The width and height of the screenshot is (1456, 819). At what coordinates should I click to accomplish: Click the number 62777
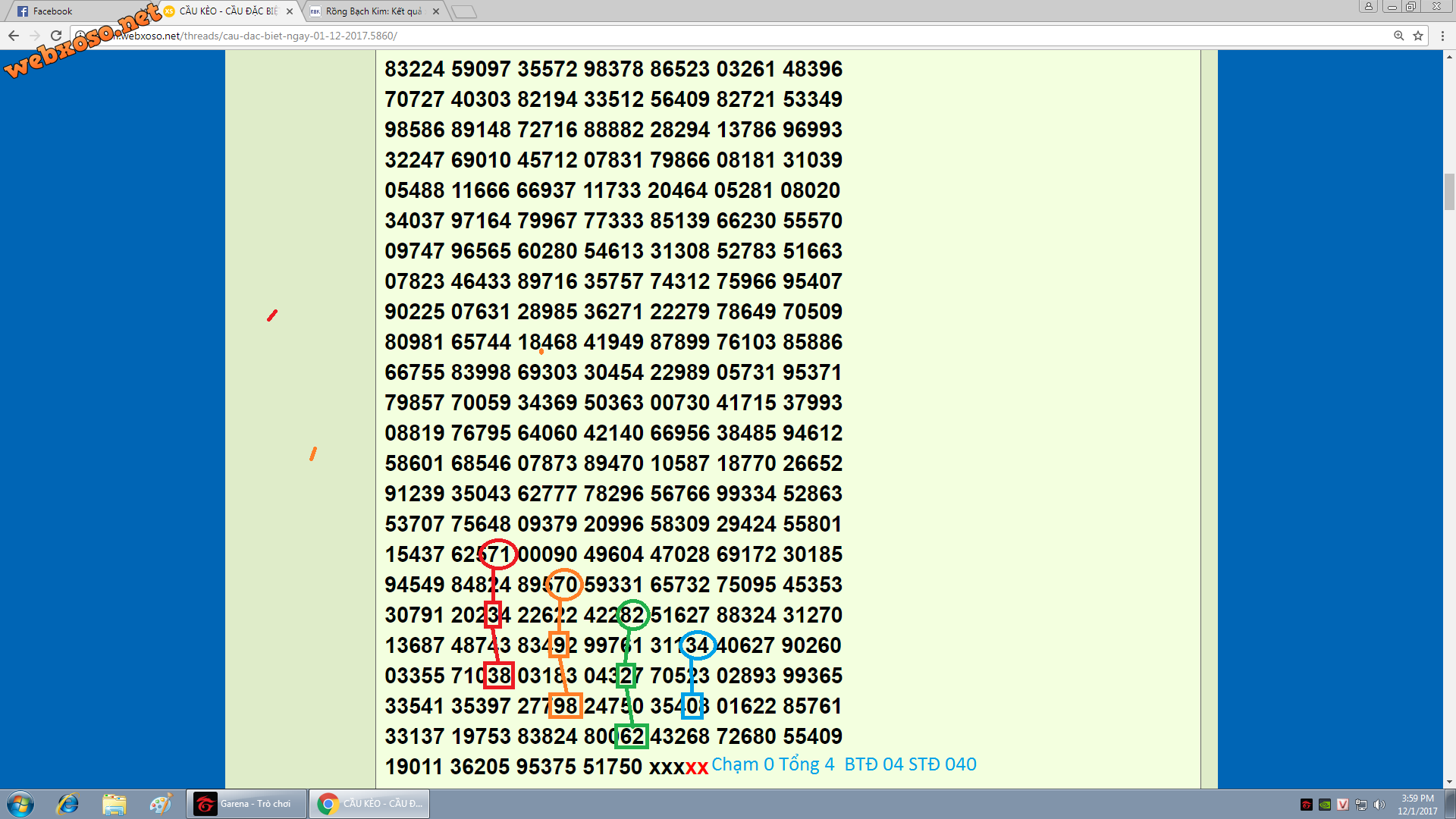click(548, 494)
